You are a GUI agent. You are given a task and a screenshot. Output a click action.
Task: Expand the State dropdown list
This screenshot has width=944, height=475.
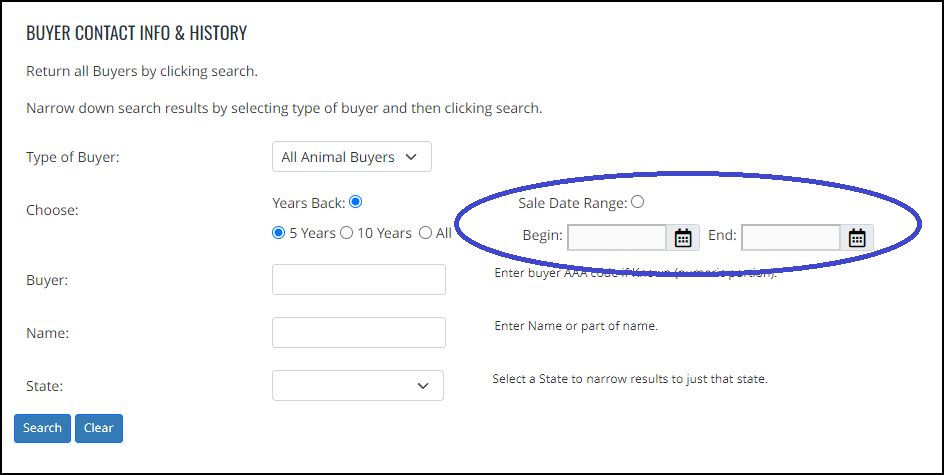(x=358, y=385)
